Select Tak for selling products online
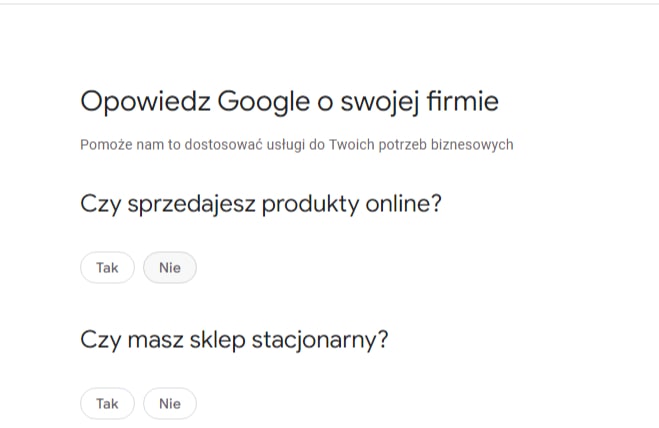The height and width of the screenshot is (428, 659). pyautogui.click(x=107, y=268)
